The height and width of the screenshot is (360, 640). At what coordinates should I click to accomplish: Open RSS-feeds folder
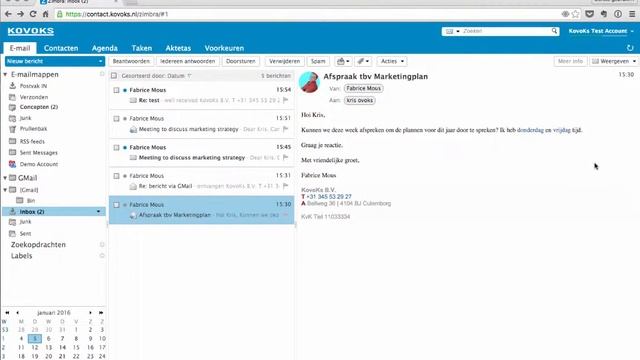[x=32, y=141]
